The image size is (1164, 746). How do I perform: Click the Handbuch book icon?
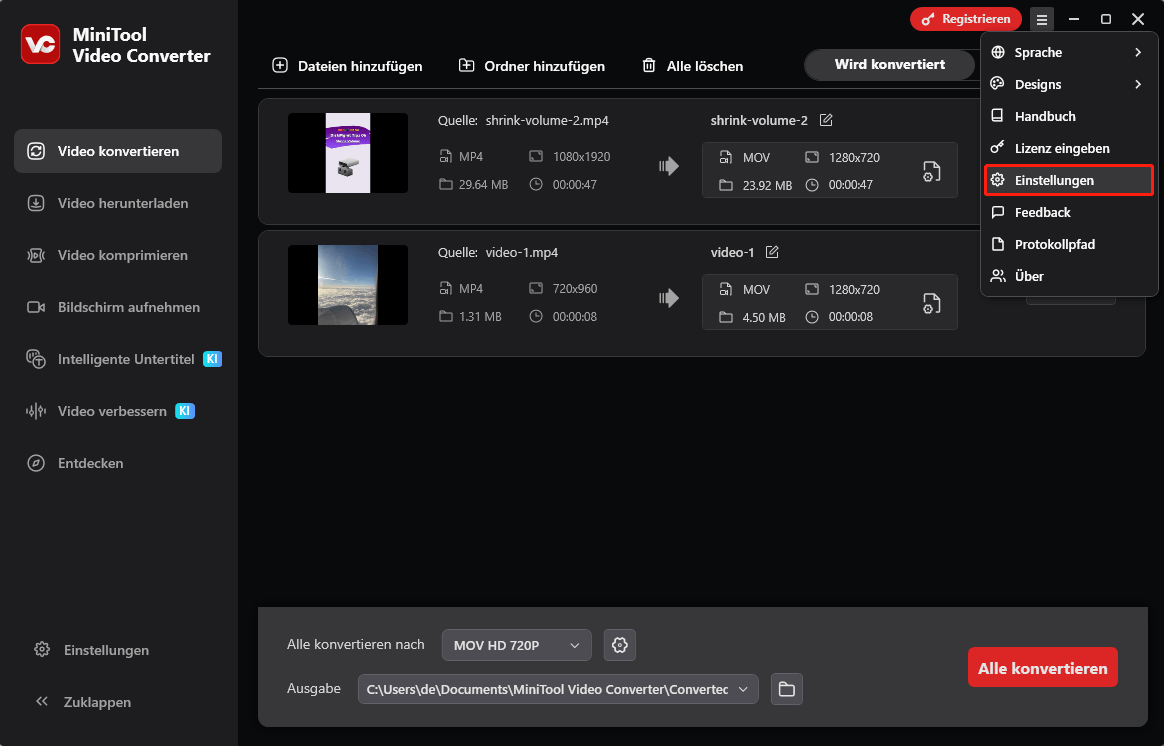click(998, 116)
